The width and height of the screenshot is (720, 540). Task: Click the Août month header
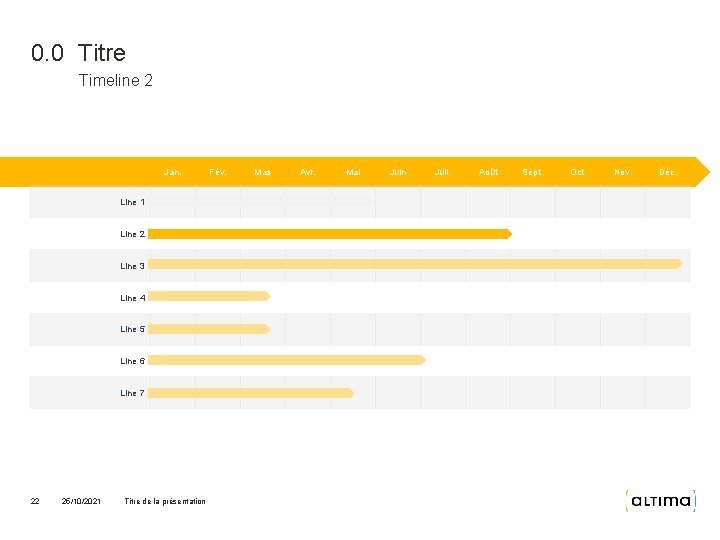coord(489,172)
